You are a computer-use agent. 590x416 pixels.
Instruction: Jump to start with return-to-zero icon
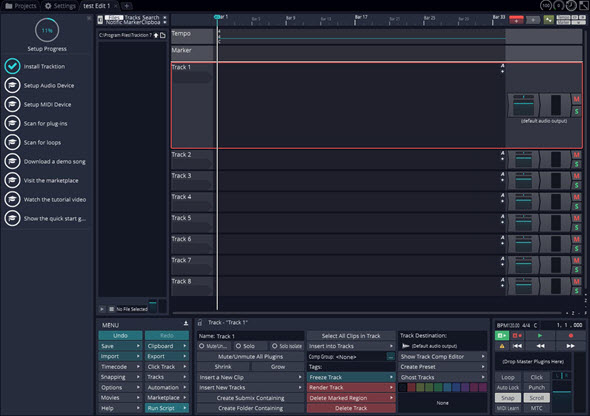(x=517, y=346)
